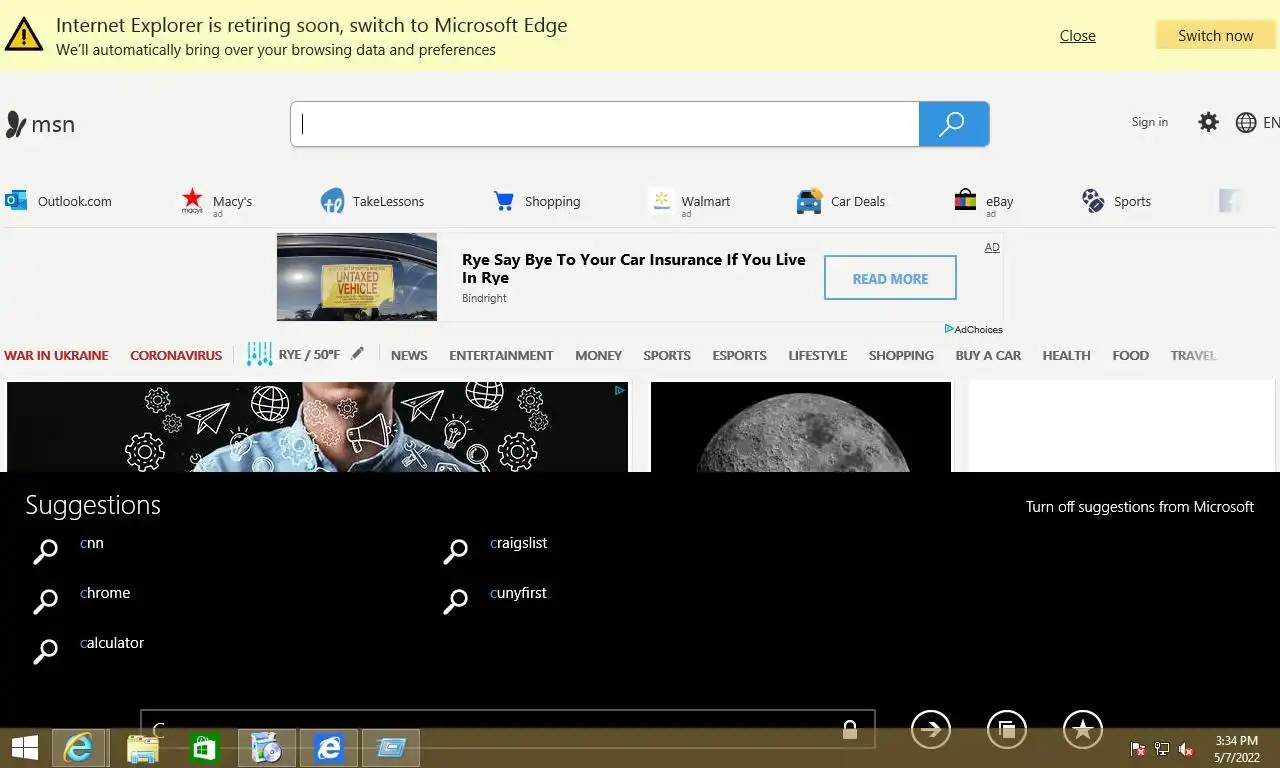The width and height of the screenshot is (1280, 768).
Task: Open the LIFESTYLE tab
Action: (x=817, y=355)
